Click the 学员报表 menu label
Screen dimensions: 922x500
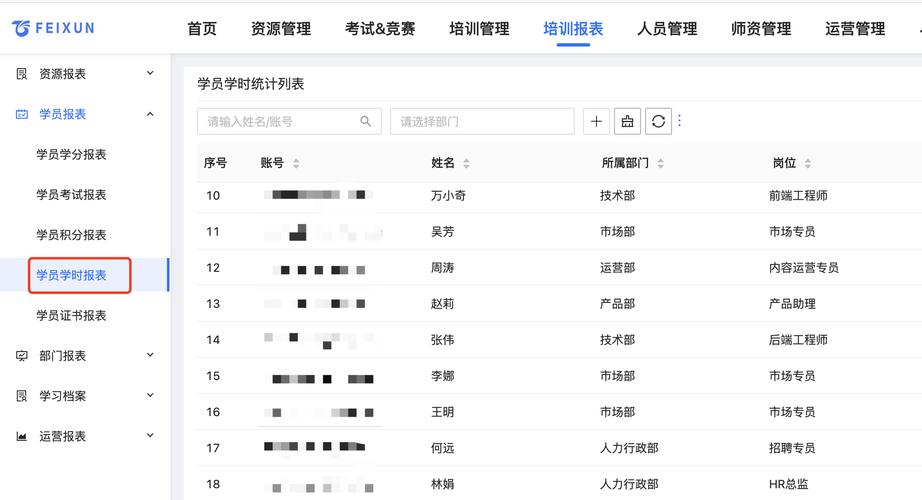(62, 114)
